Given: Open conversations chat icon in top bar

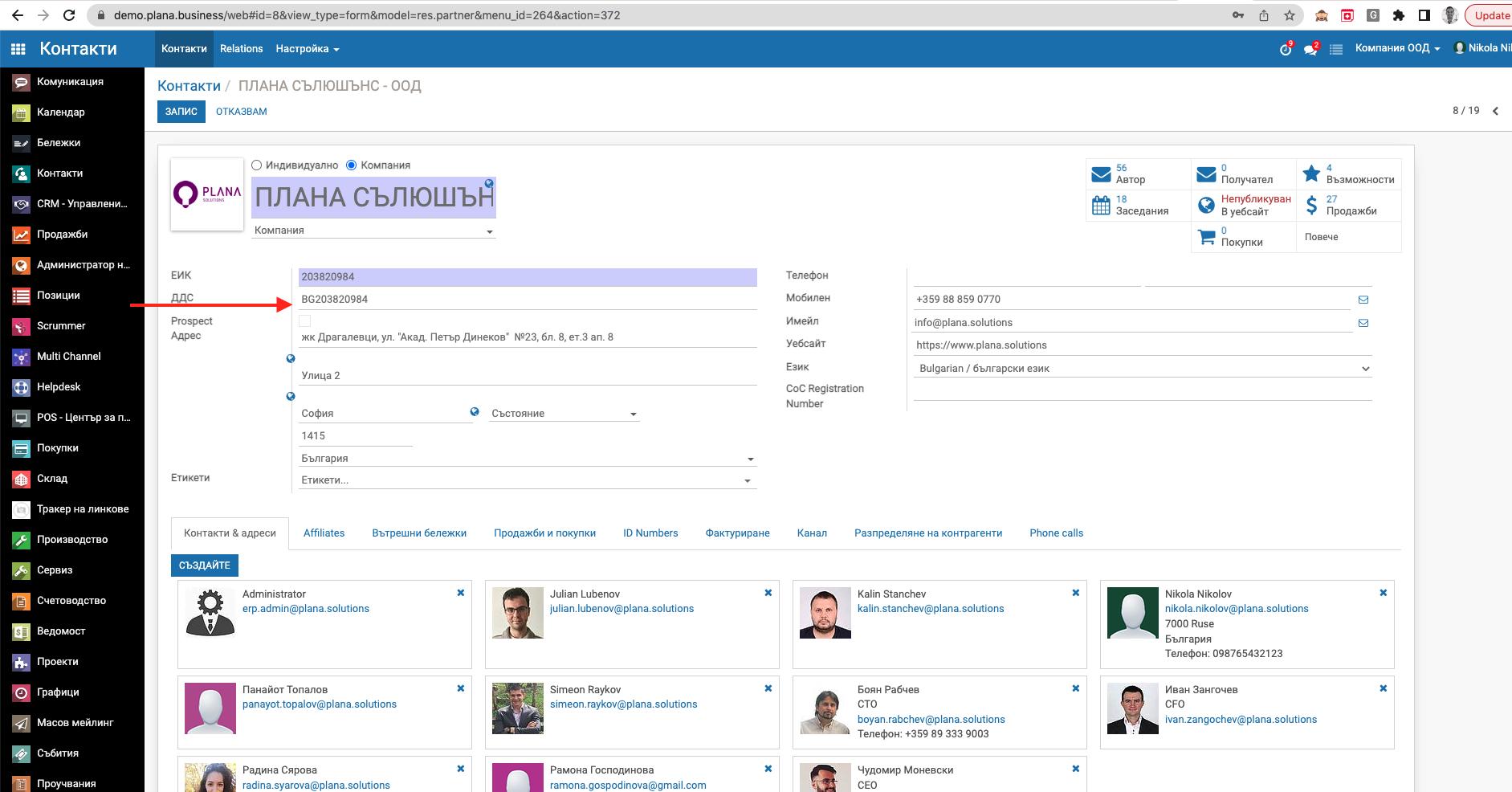Looking at the screenshot, I should coord(1311,49).
